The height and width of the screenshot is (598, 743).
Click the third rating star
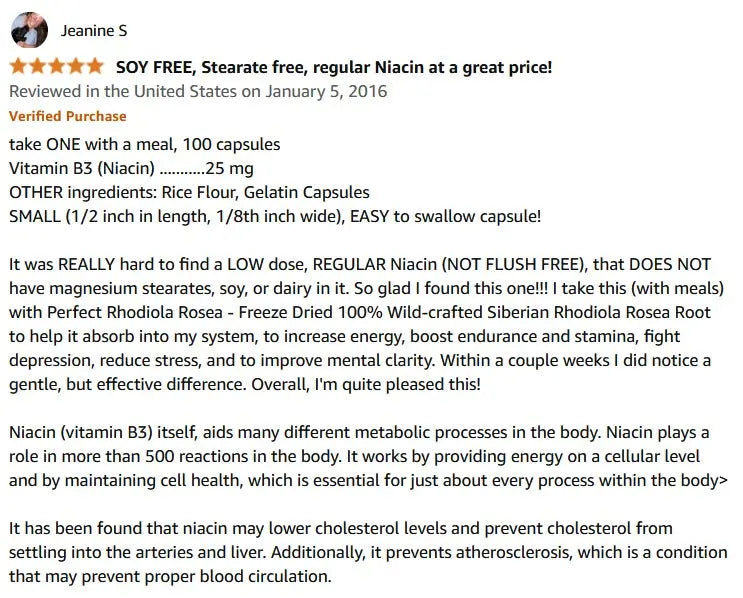click(56, 67)
